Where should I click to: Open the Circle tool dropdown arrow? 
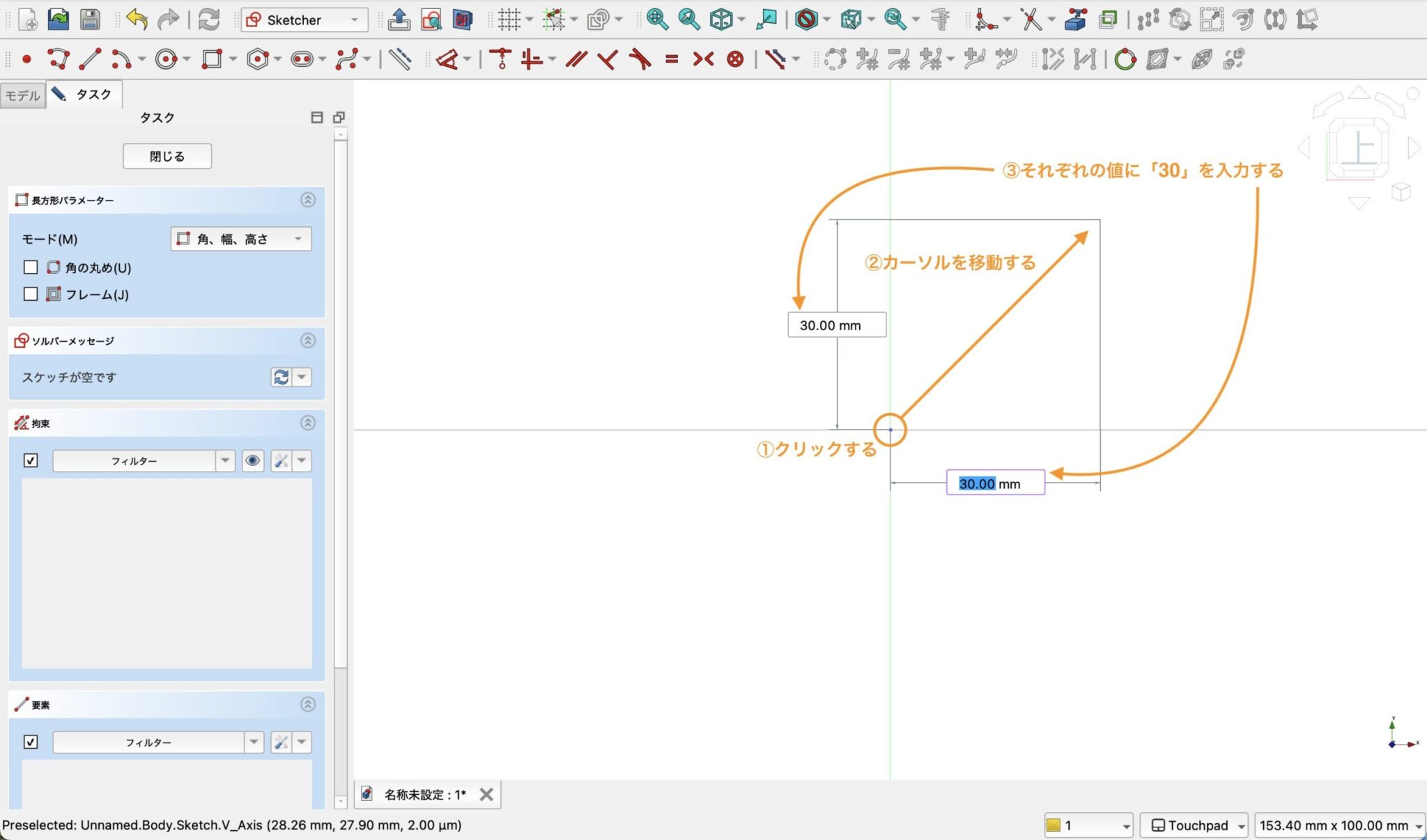(x=187, y=59)
